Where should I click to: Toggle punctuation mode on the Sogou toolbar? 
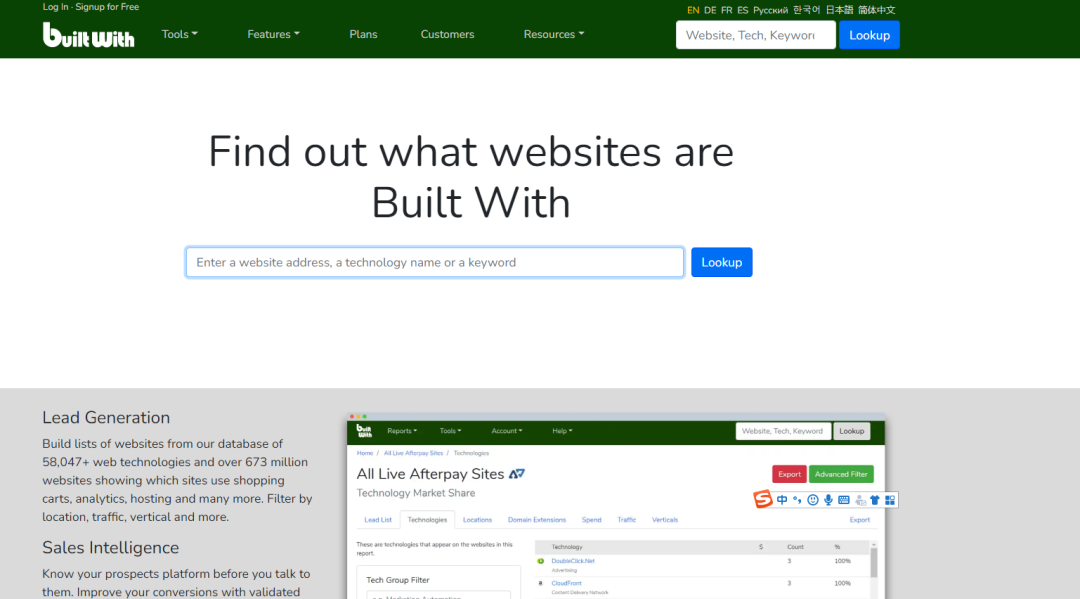(797, 500)
